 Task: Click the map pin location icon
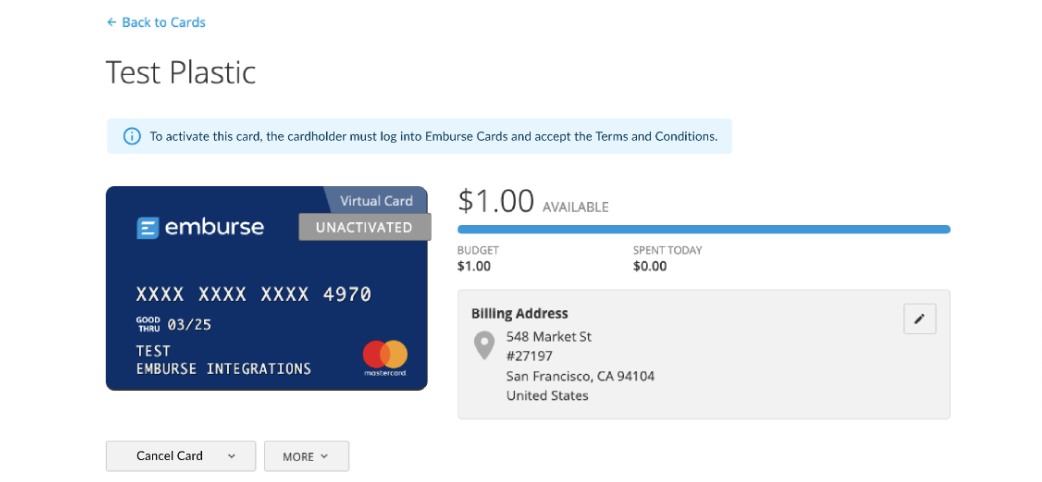pos(484,345)
